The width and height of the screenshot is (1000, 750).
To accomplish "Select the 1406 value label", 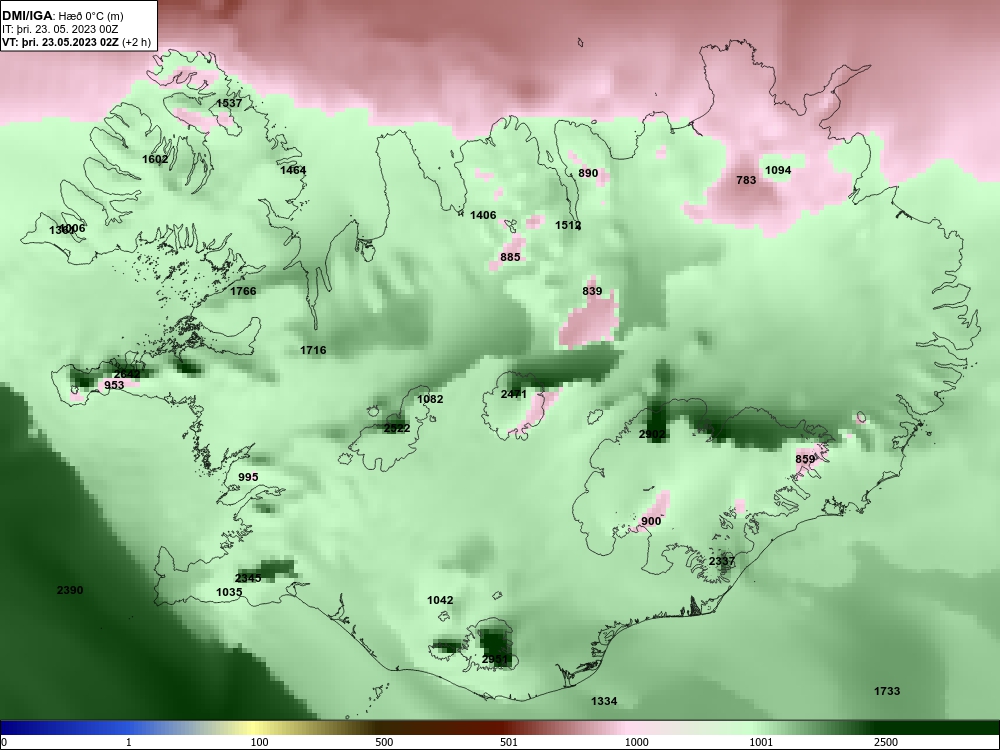I will [483, 215].
